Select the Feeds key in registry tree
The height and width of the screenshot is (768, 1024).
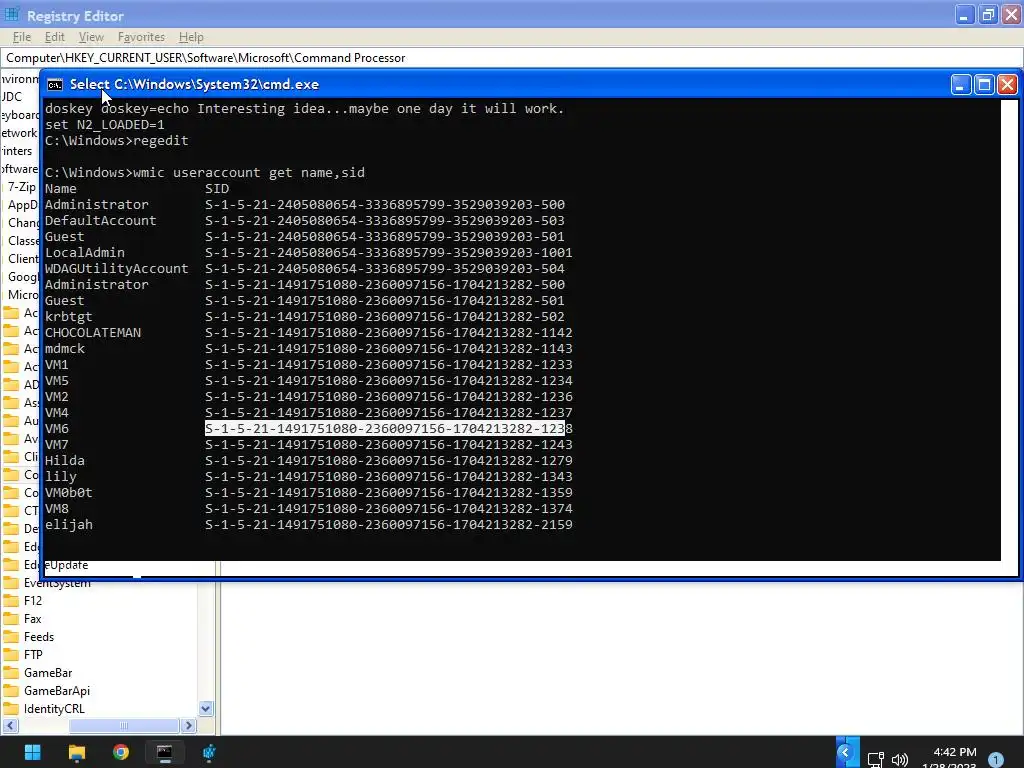pos(39,637)
